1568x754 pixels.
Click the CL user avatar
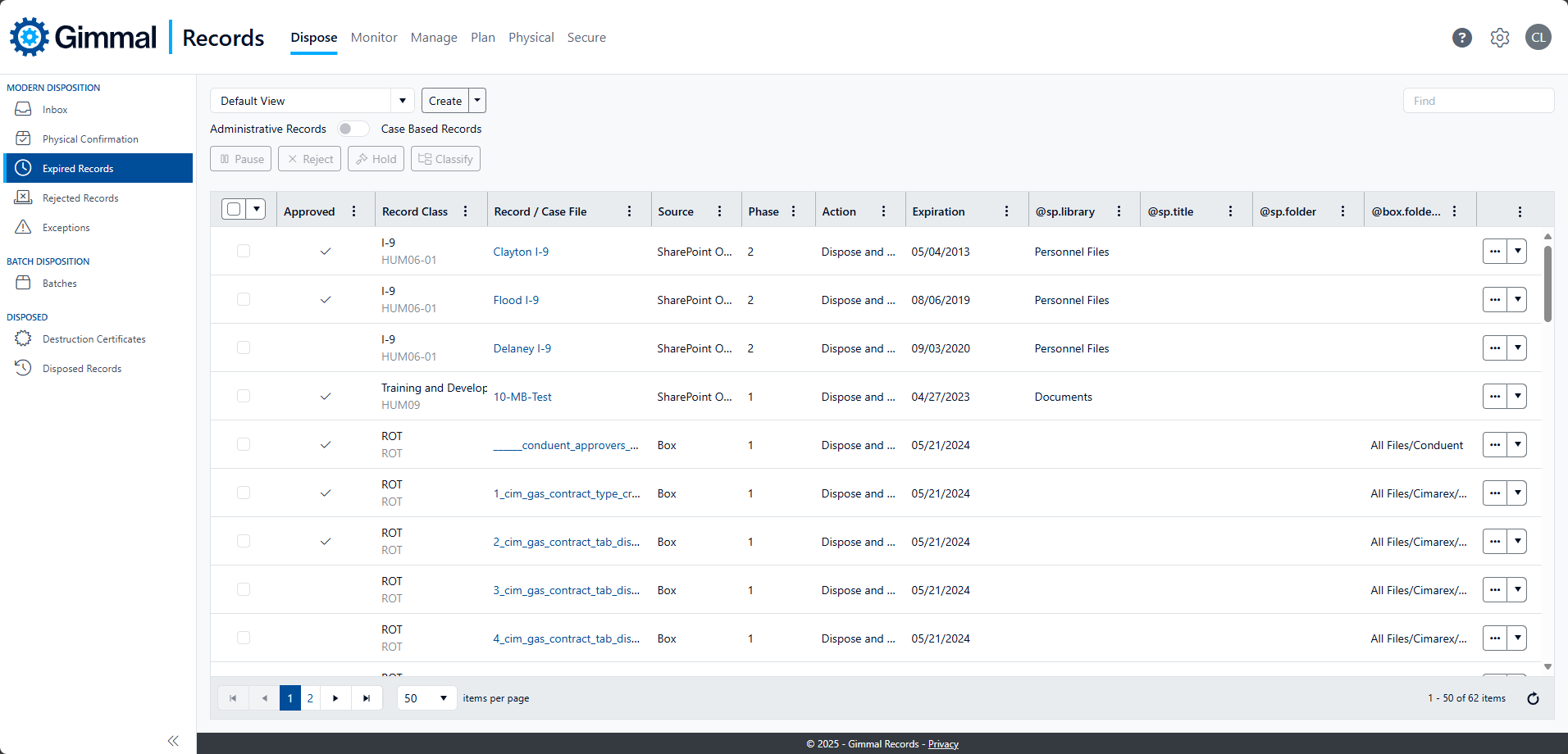(x=1538, y=38)
